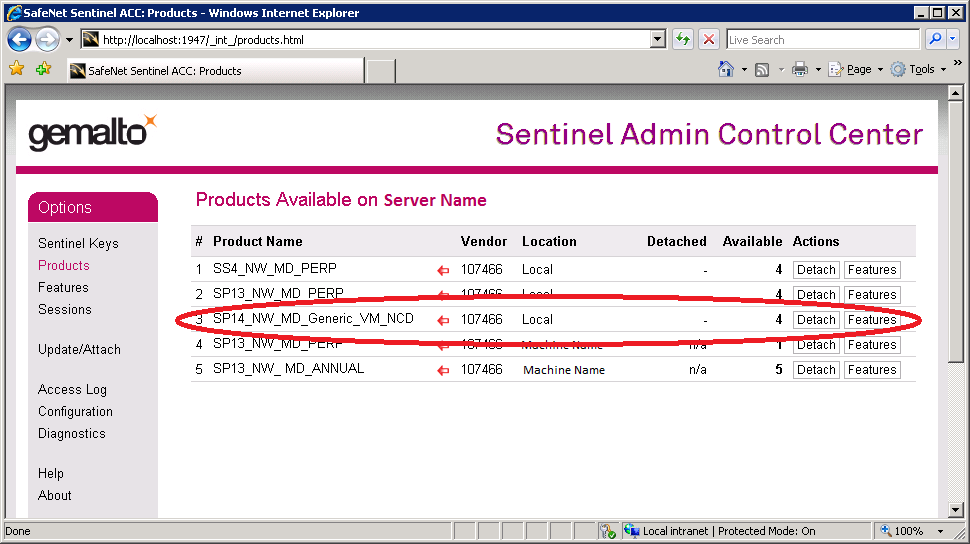Select Sessions in the Options sidebar
Image resolution: width=970 pixels, height=544 pixels.
point(64,309)
